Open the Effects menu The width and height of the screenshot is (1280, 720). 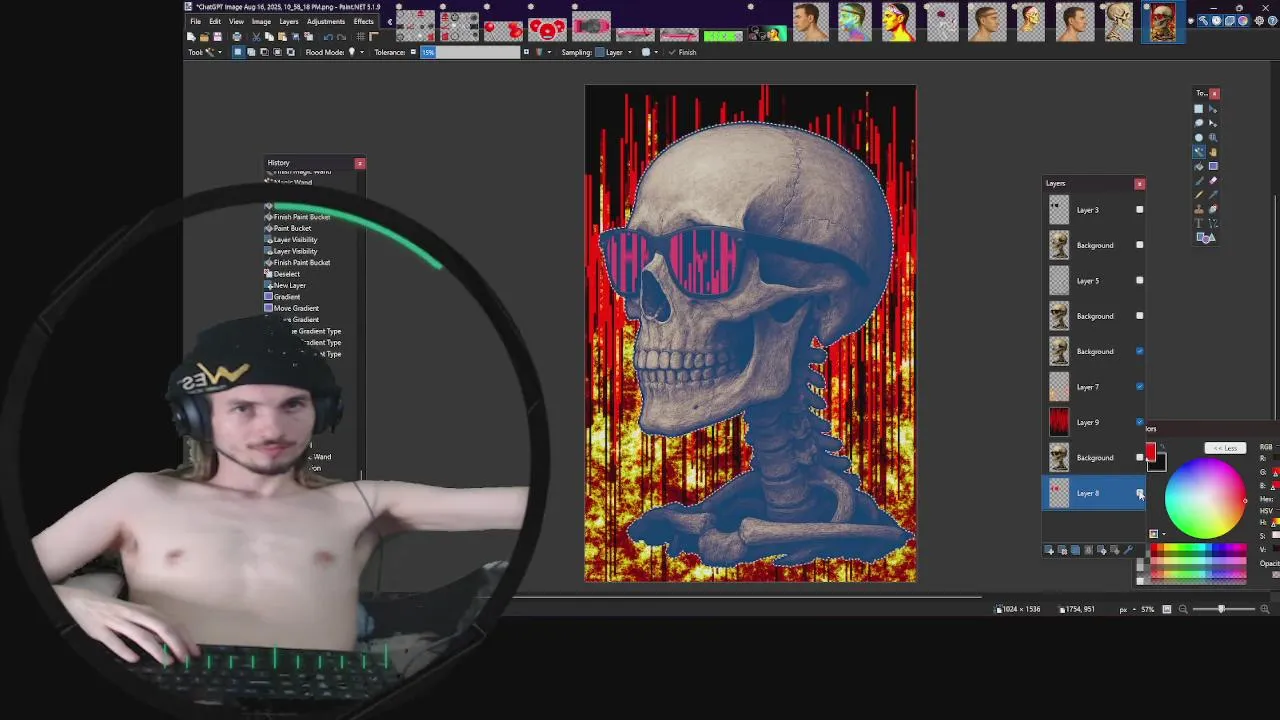(364, 21)
